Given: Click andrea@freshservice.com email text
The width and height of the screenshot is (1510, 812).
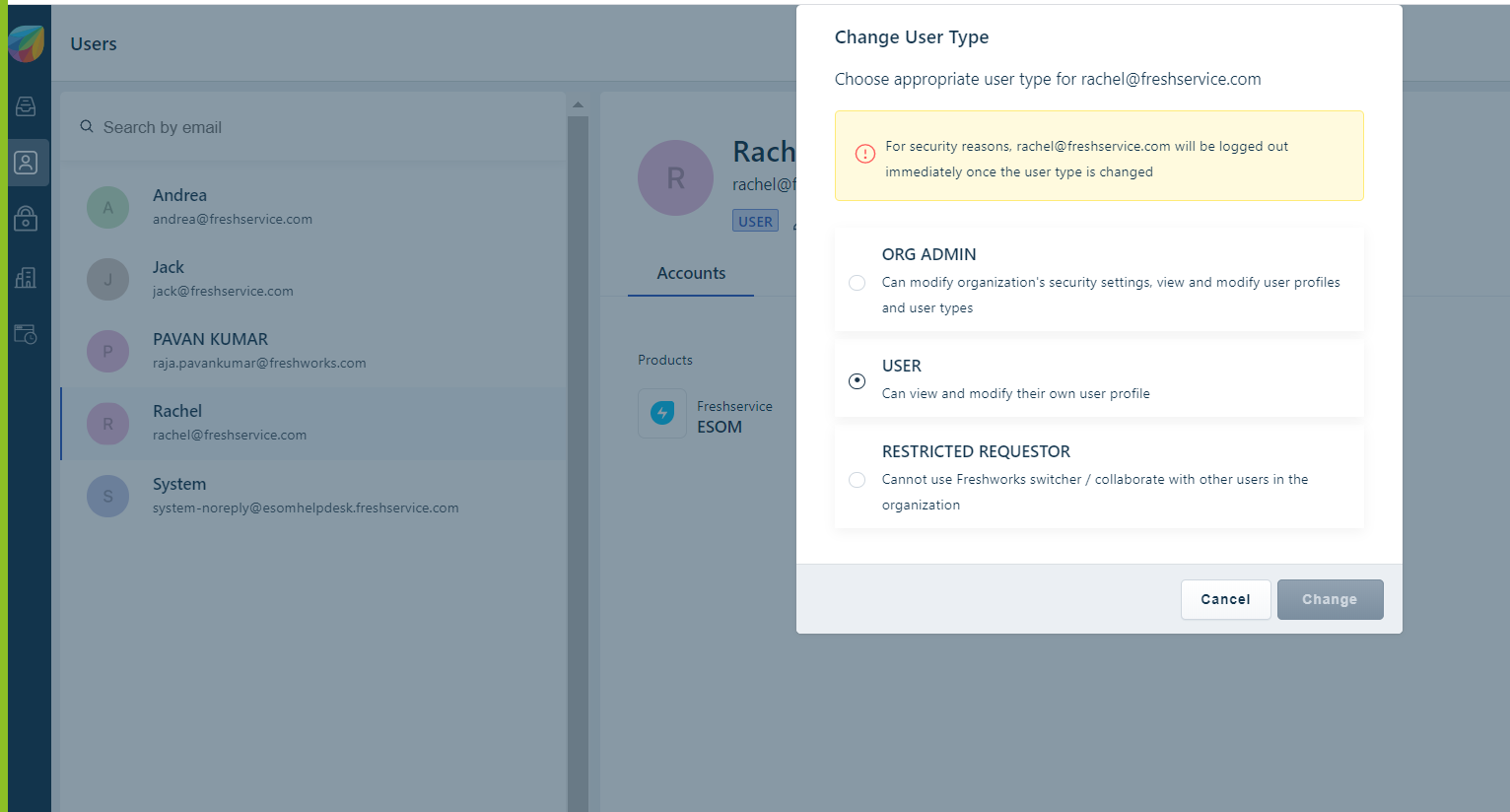Looking at the screenshot, I should (x=233, y=219).
